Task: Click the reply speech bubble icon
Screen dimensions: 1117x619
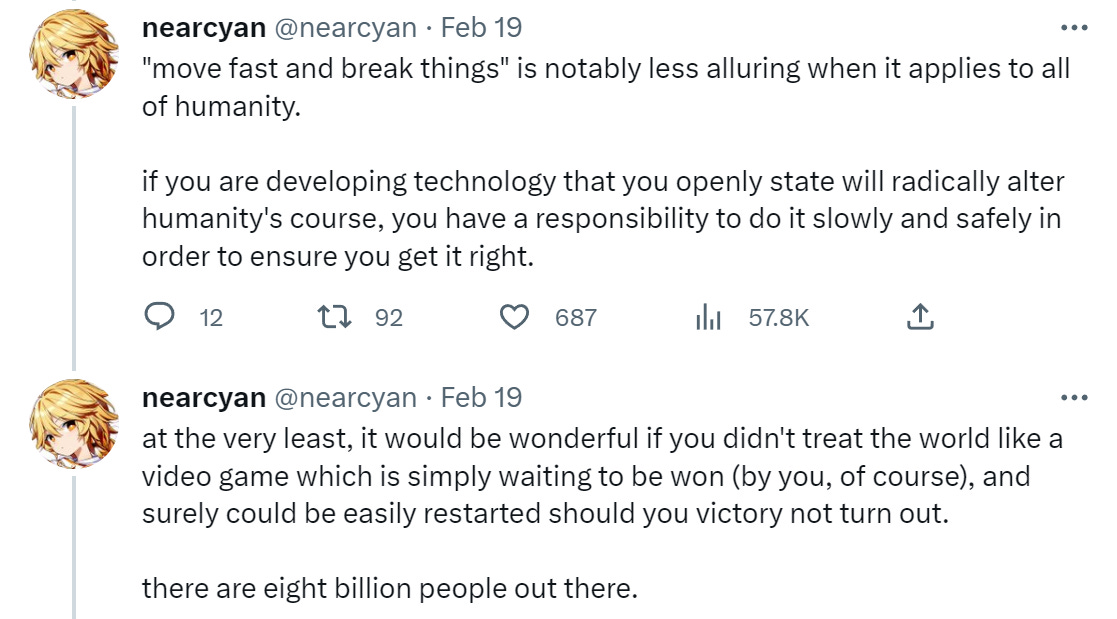Action: 160,317
